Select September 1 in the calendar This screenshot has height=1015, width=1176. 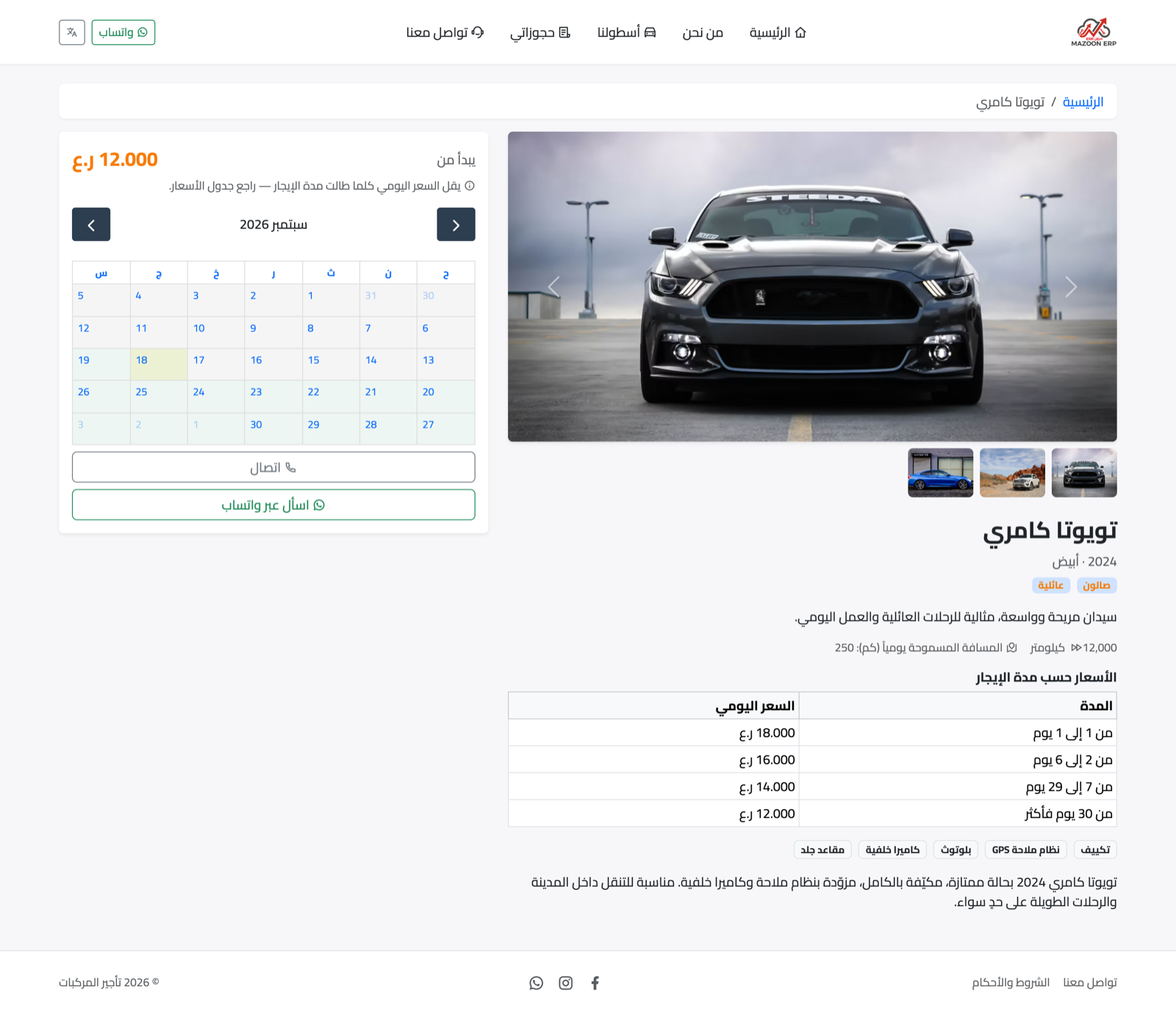tap(331, 300)
